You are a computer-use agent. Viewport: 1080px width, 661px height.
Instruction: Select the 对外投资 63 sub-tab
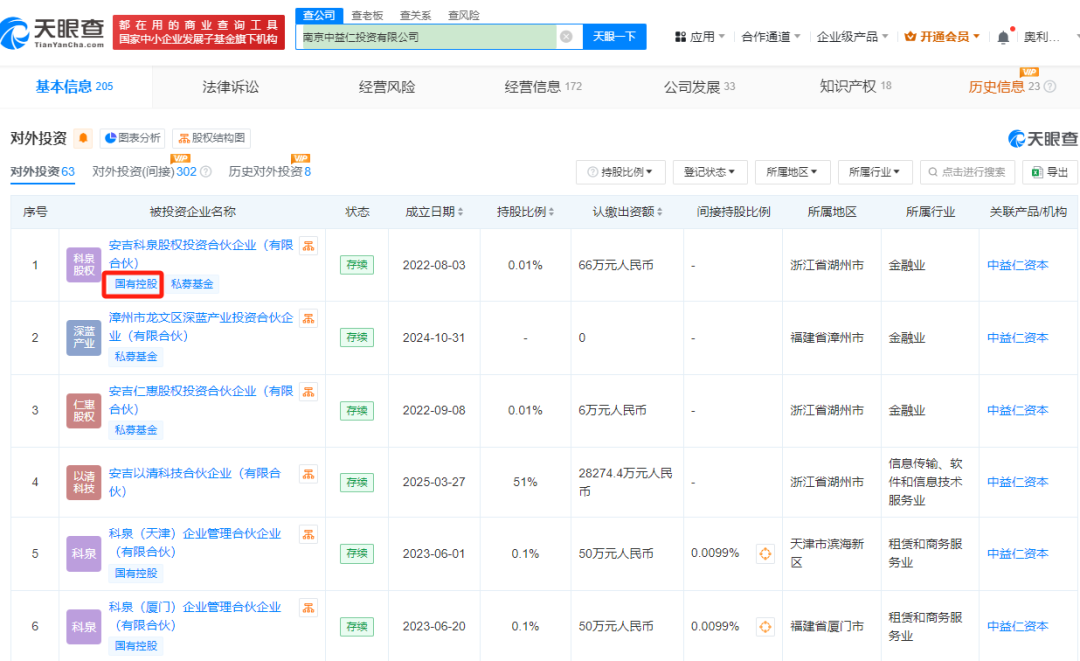click(43, 171)
